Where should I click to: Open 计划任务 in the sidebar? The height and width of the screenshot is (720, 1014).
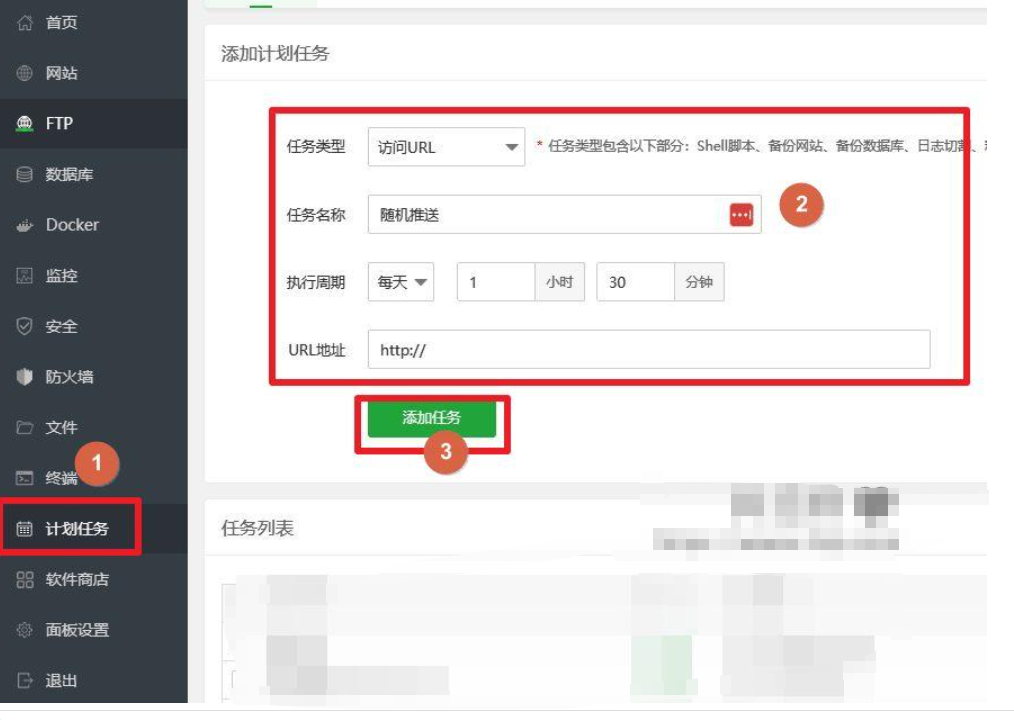click(76, 529)
